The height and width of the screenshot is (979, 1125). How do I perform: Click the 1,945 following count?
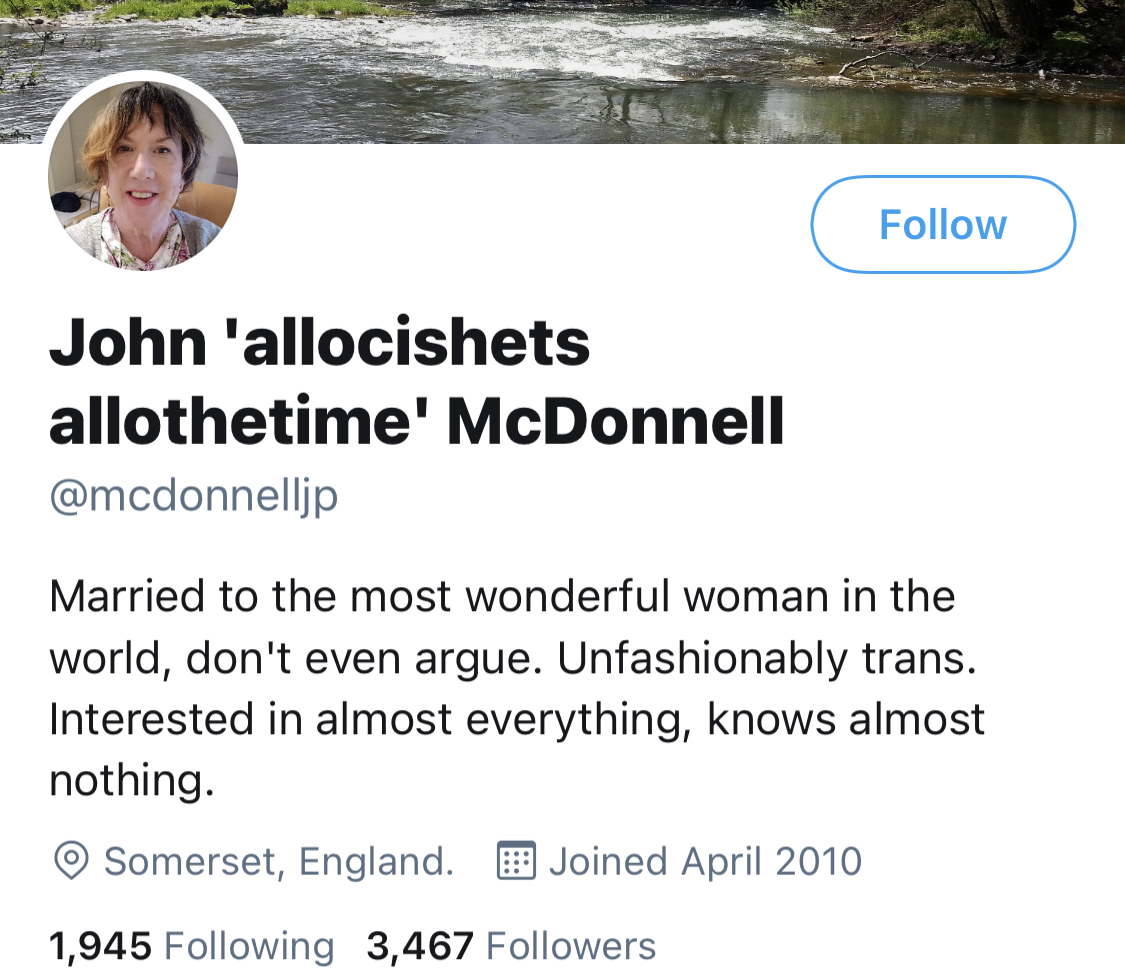click(100, 945)
